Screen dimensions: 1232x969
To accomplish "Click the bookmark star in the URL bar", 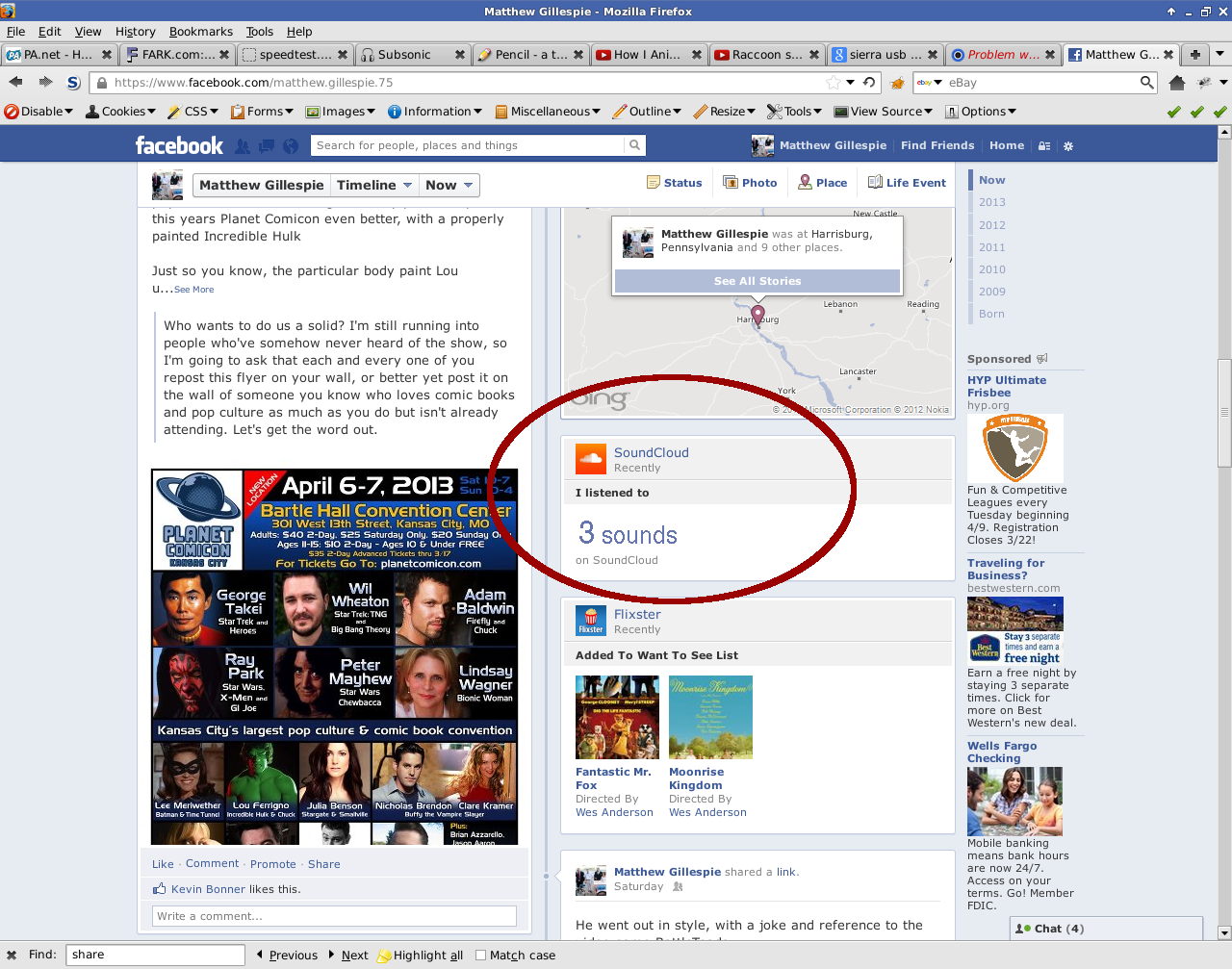I will pyautogui.click(x=834, y=83).
